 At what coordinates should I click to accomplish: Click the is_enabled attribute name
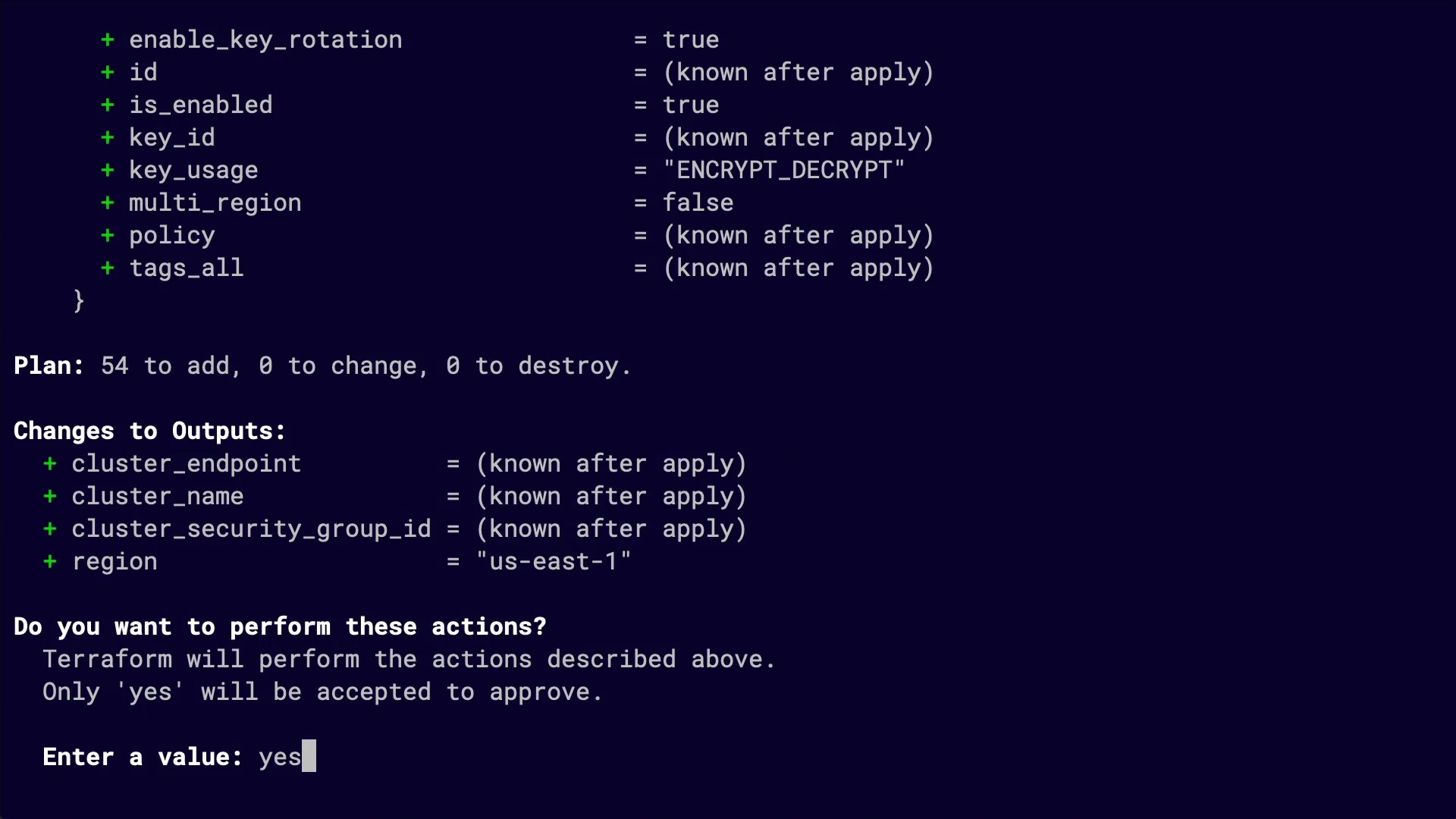[200, 105]
